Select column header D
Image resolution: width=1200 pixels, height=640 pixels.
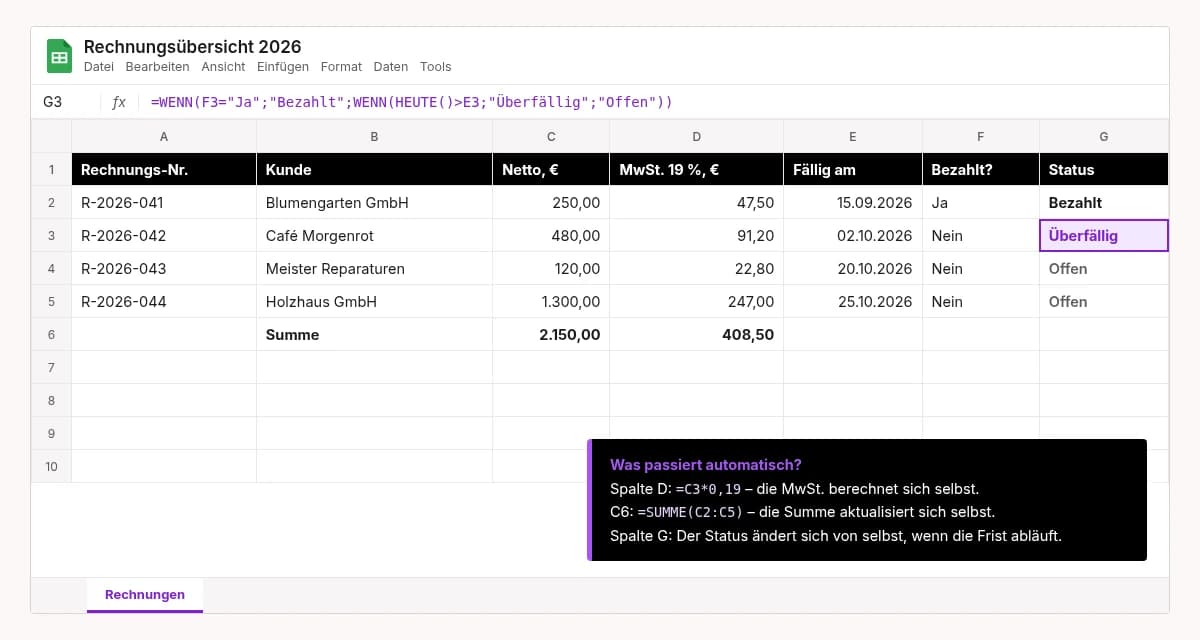pos(696,136)
